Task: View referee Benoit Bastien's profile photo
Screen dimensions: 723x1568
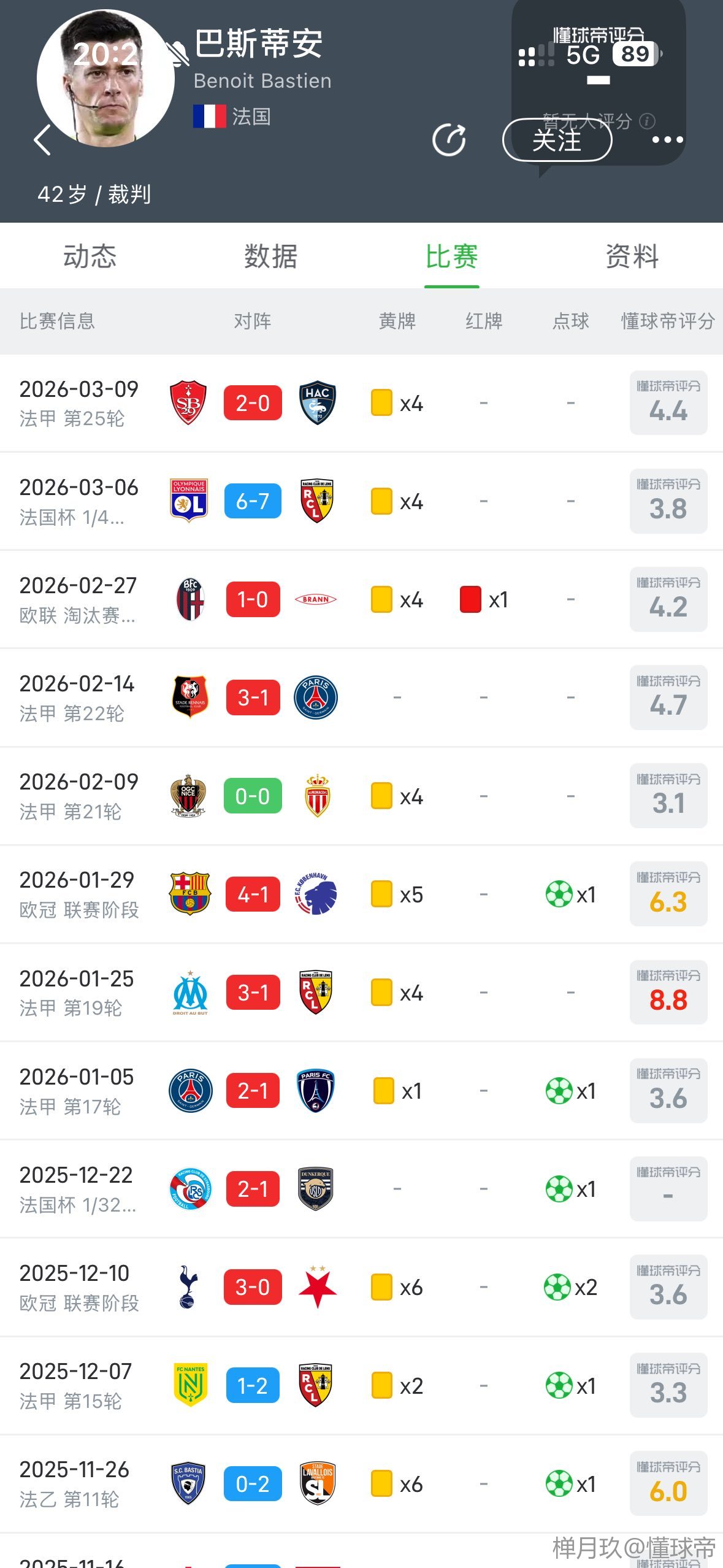Action: (x=105, y=79)
